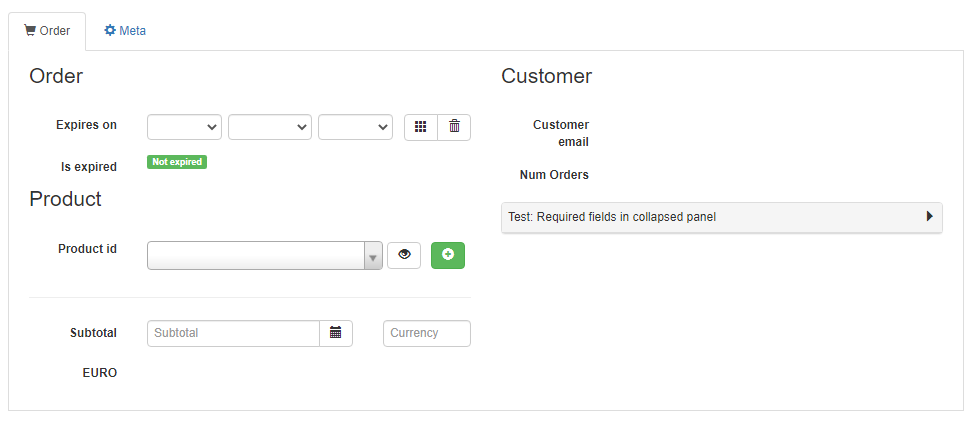Click the gear icon in the Meta tab

(x=110, y=30)
